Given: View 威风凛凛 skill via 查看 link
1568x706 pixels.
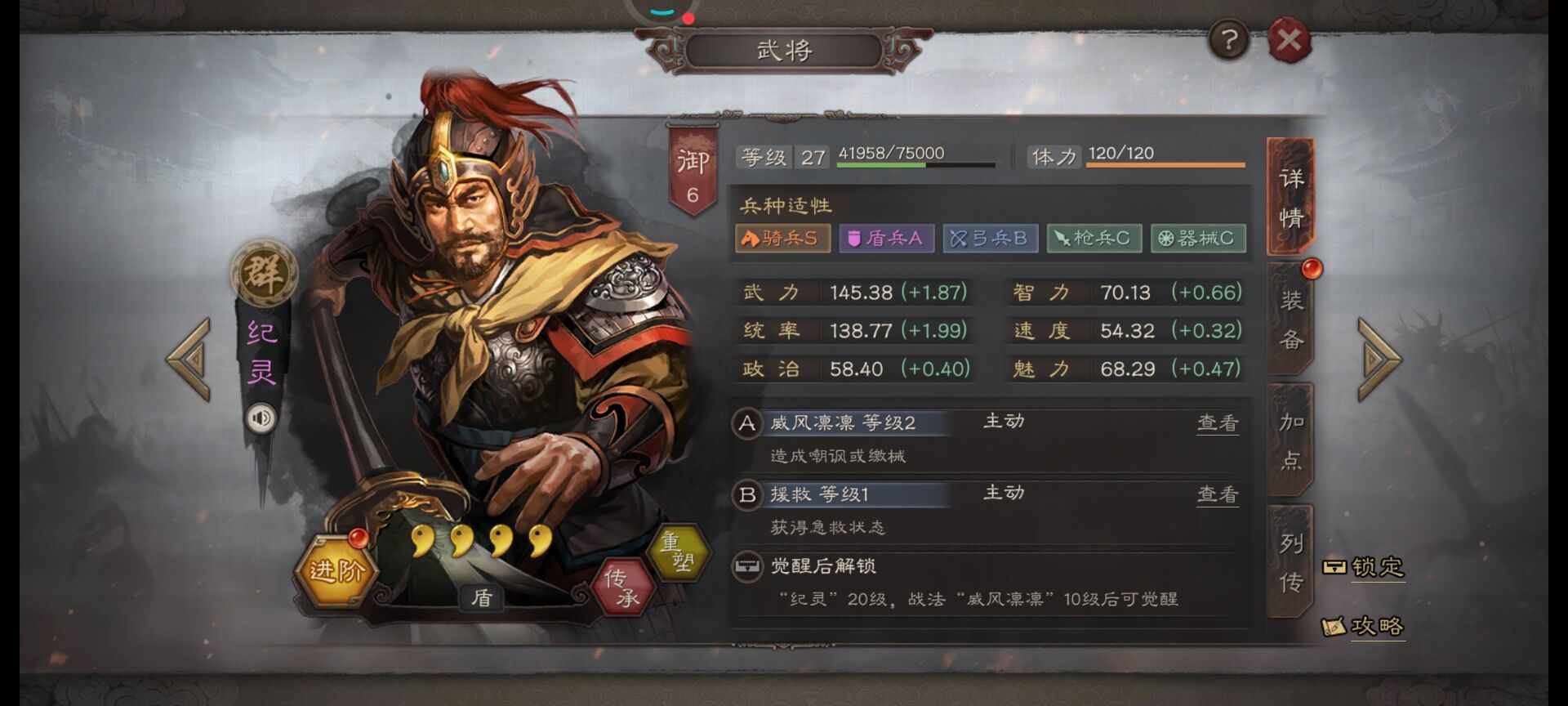Looking at the screenshot, I should pos(1218,423).
